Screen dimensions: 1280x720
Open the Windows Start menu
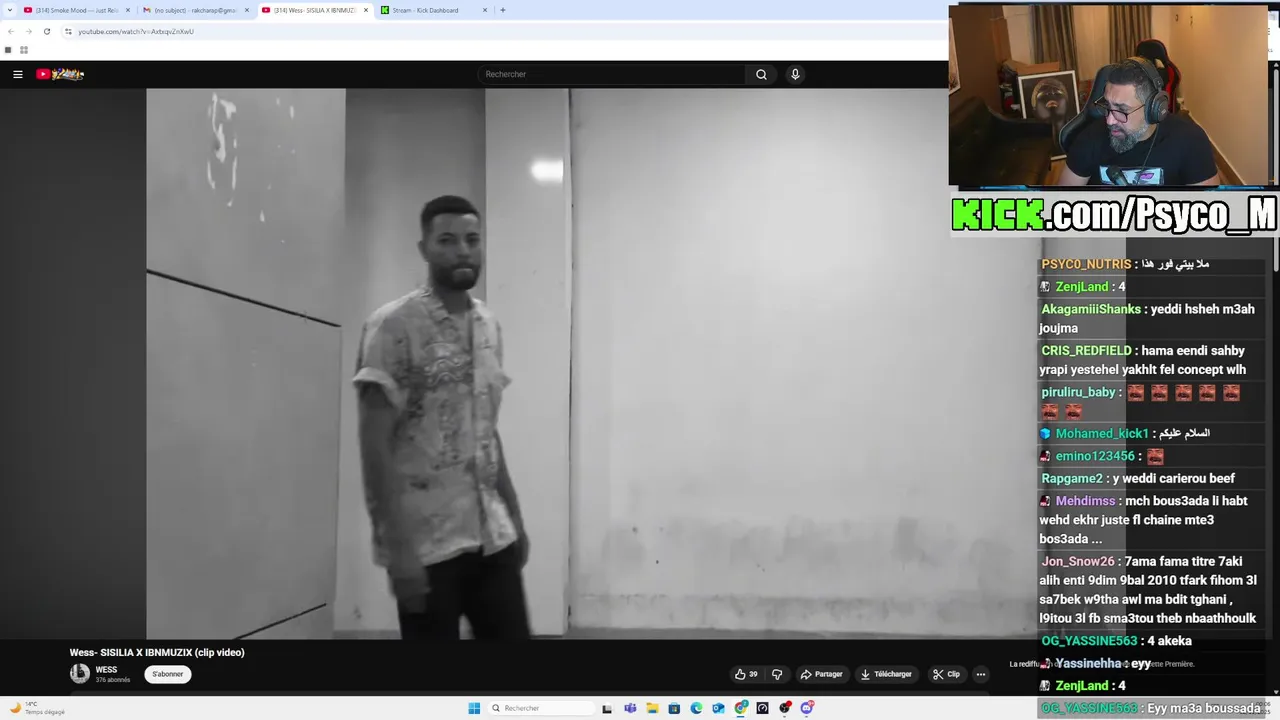(474, 708)
